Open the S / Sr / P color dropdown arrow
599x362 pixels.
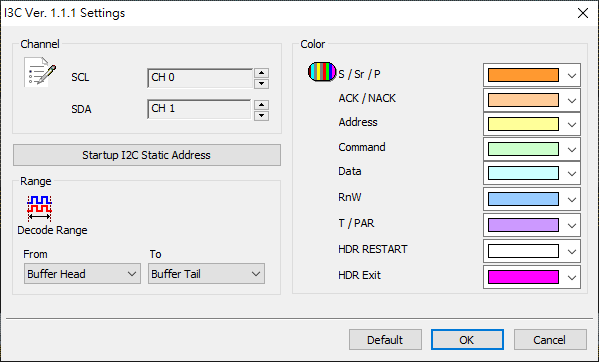click(571, 76)
